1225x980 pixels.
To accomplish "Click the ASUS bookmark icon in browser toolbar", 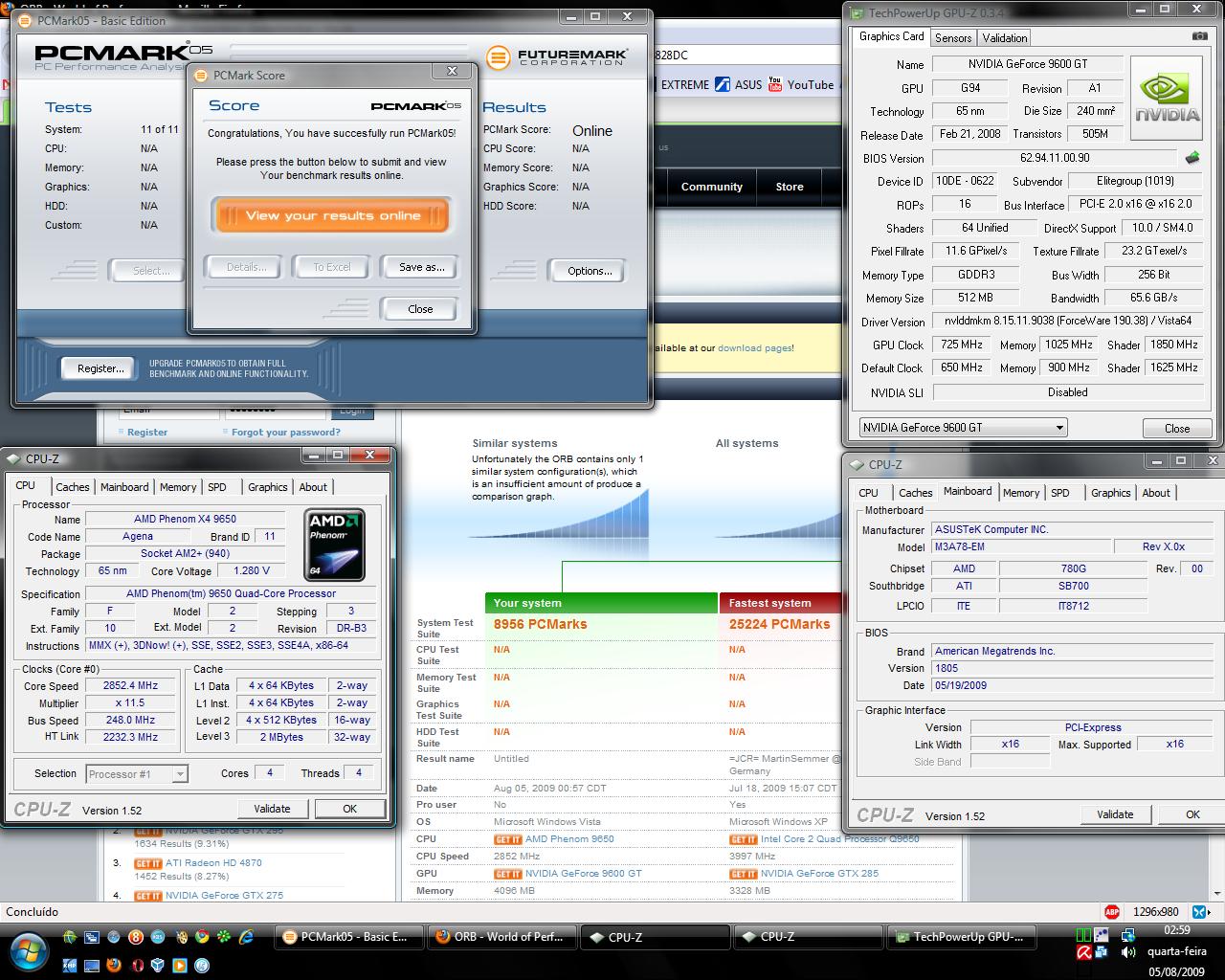I will tap(723, 84).
